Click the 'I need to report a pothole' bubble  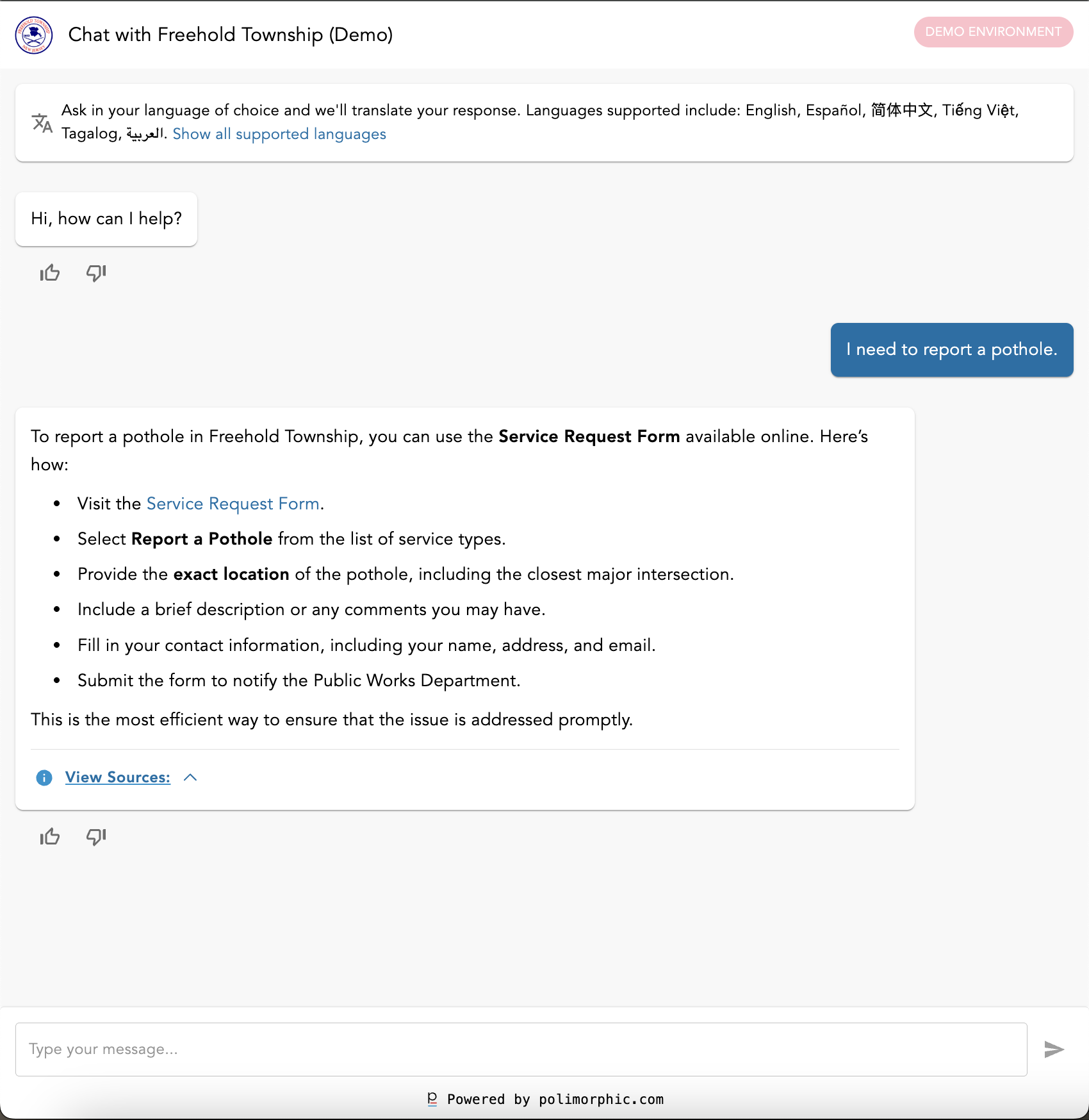(x=951, y=350)
